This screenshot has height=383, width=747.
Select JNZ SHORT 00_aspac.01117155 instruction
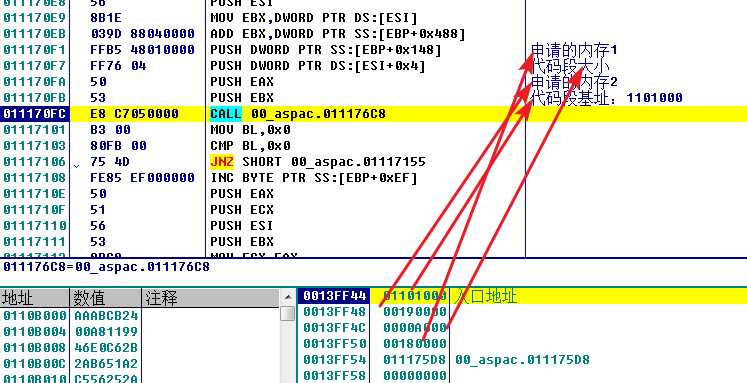click(x=318, y=161)
